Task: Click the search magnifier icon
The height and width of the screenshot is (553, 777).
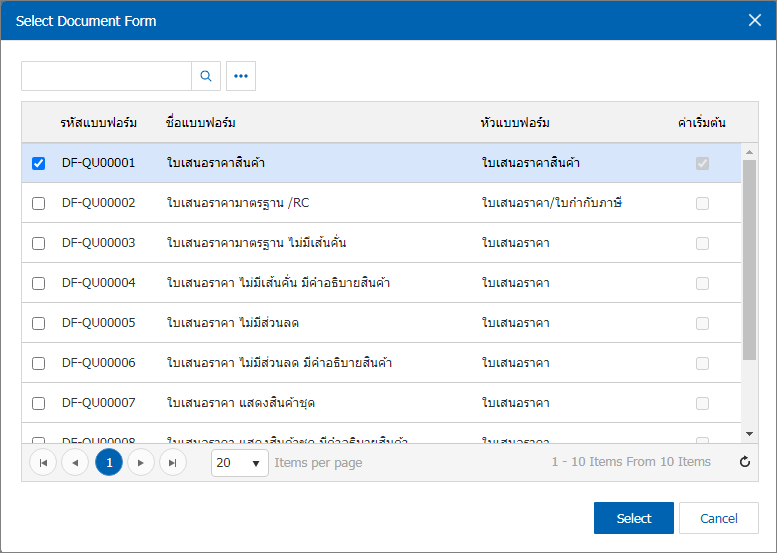Action: pos(206,76)
